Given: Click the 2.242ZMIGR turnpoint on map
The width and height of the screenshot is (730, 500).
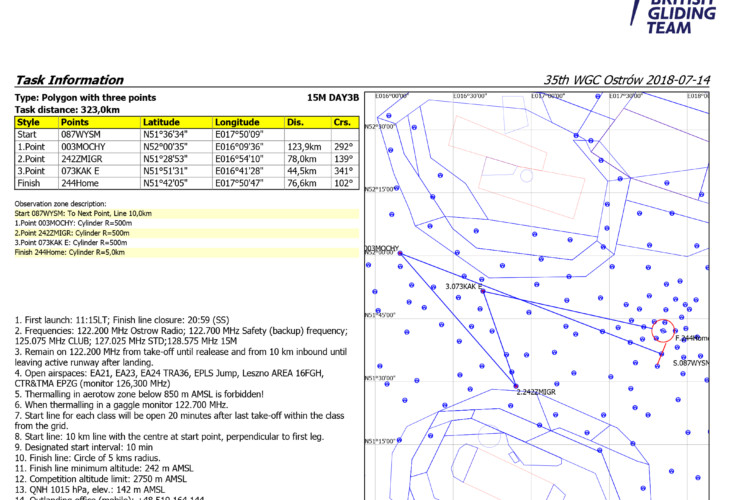Looking at the screenshot, I should coord(515,386).
